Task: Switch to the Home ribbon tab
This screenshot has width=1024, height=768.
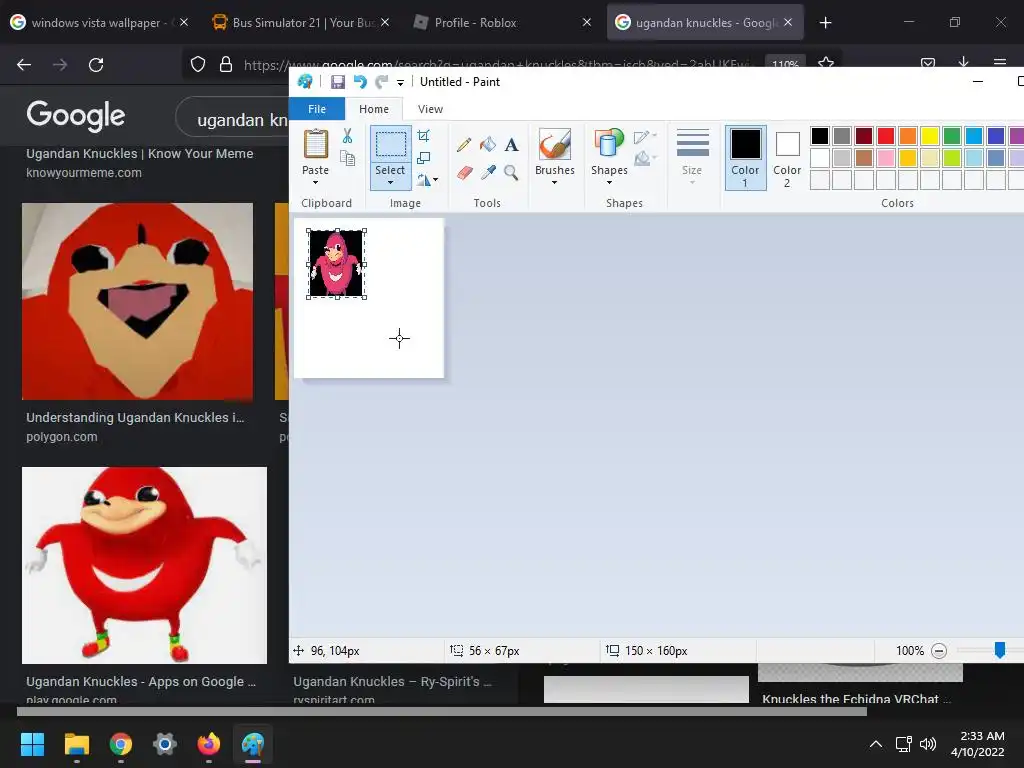Action: point(374,109)
